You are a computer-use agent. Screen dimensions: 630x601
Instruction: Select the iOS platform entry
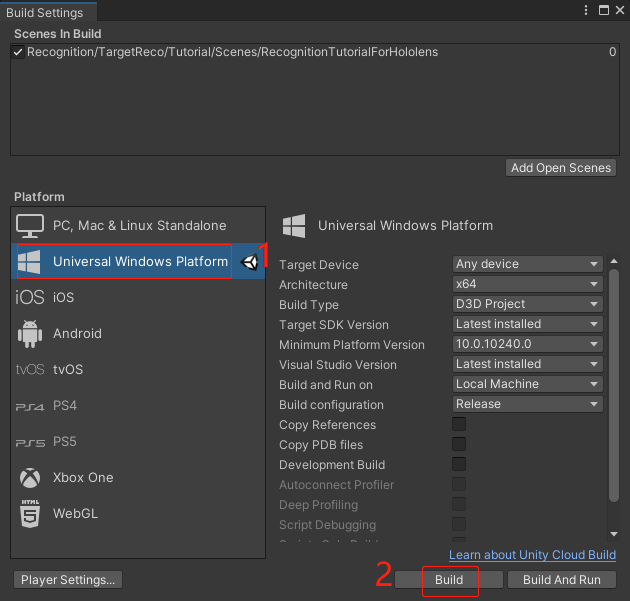(138, 297)
